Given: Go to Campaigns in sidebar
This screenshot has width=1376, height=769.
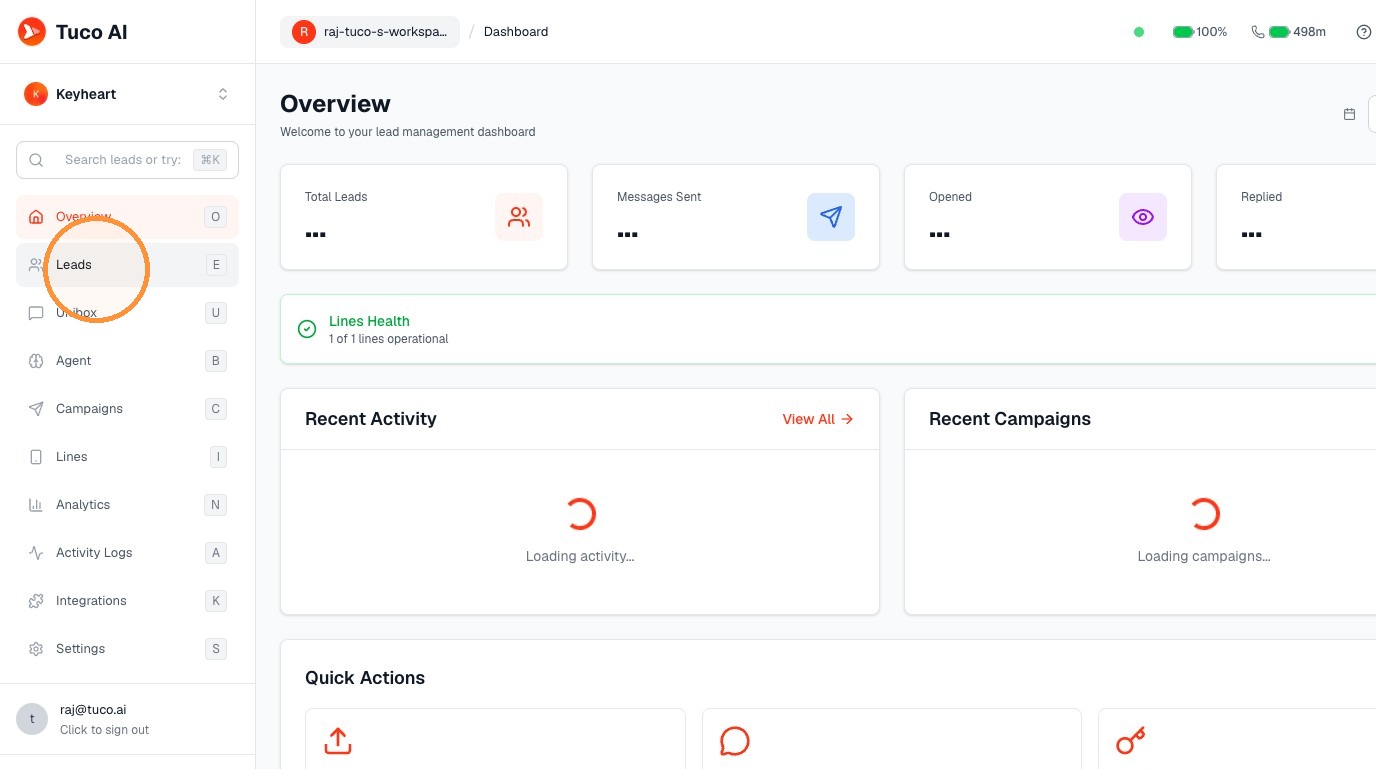Looking at the screenshot, I should coord(128,409).
